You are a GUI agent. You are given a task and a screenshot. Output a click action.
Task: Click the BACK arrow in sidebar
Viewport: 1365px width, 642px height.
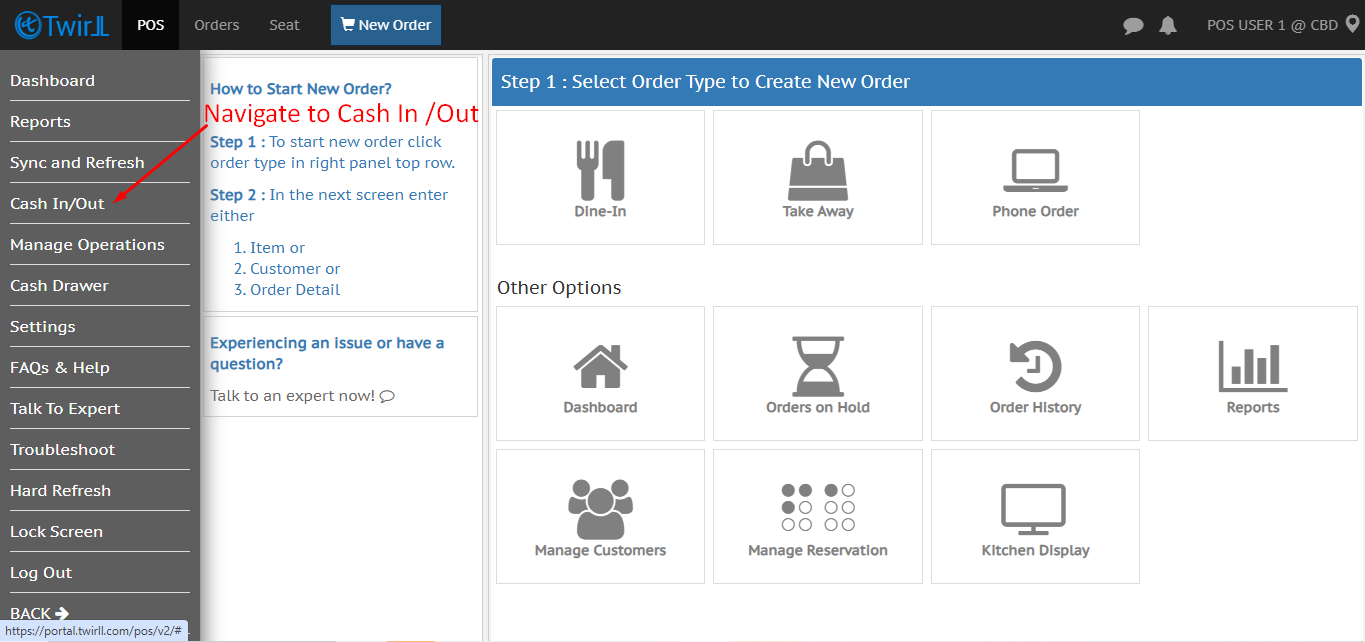coord(40,613)
